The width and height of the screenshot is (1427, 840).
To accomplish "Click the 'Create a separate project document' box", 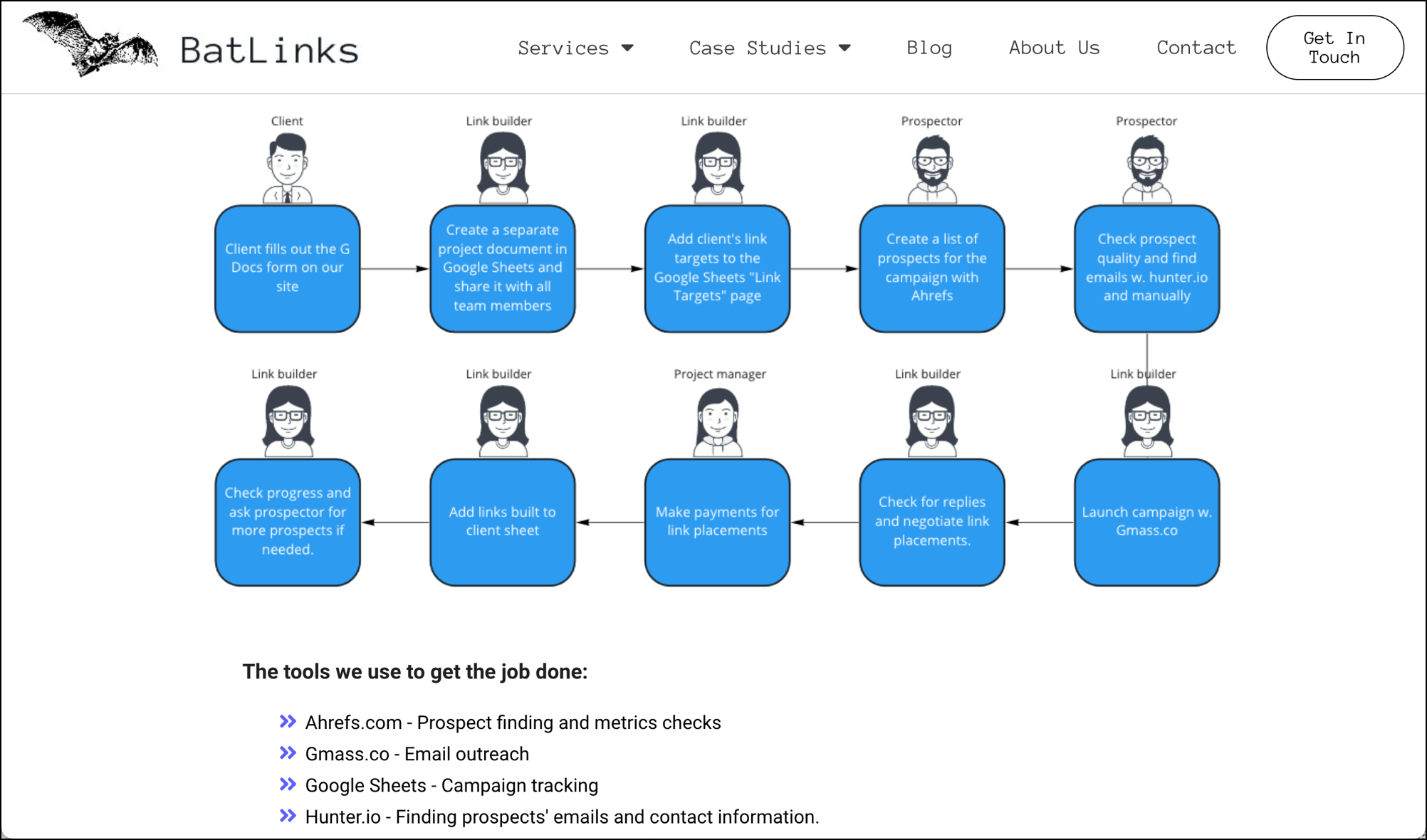I will [503, 268].
